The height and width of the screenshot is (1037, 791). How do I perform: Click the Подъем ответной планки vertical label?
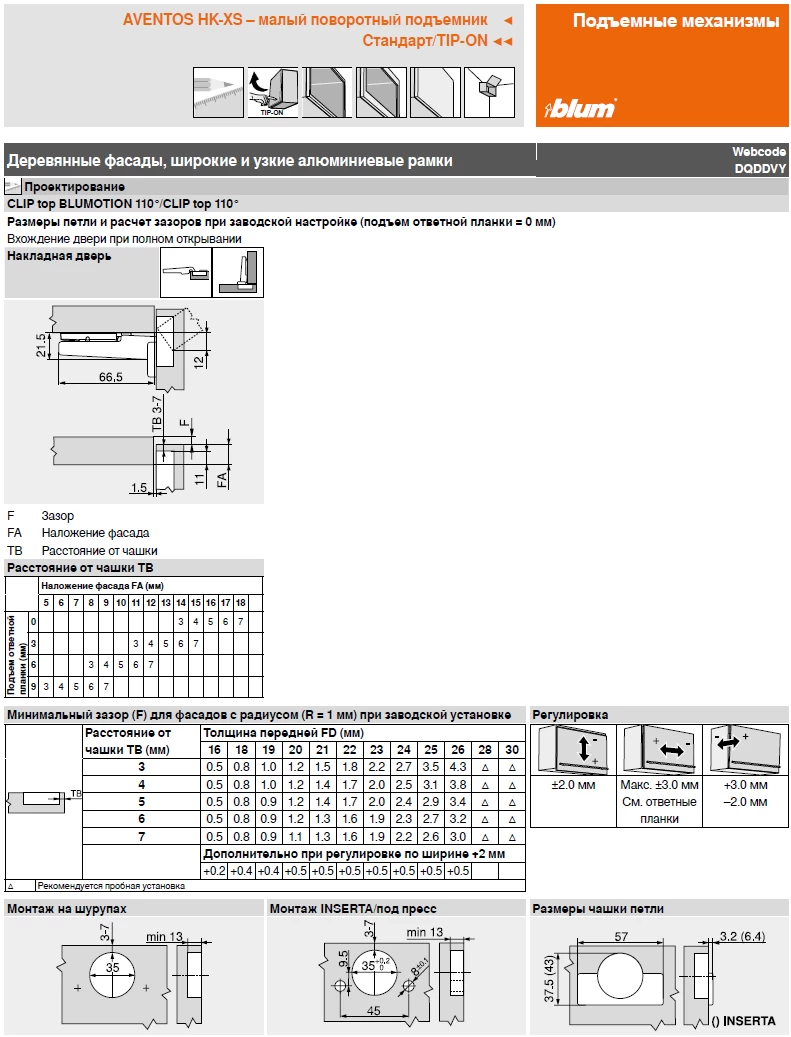(x=16, y=655)
